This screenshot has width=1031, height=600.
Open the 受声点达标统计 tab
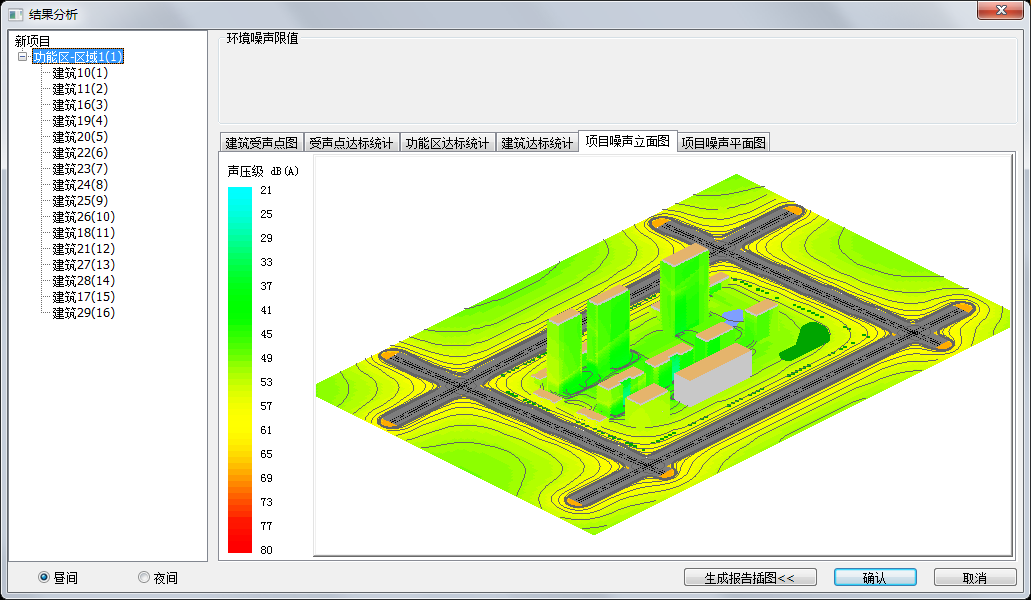pos(351,143)
